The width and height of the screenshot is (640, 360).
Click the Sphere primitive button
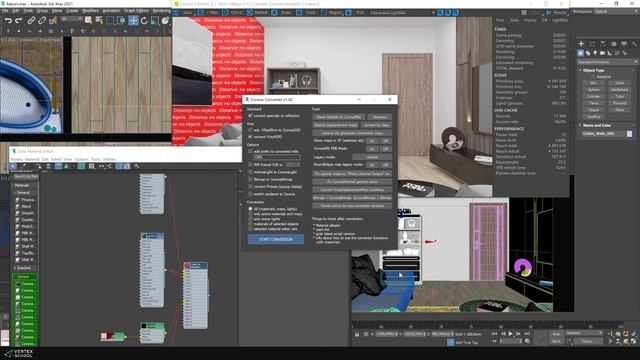tap(593, 90)
